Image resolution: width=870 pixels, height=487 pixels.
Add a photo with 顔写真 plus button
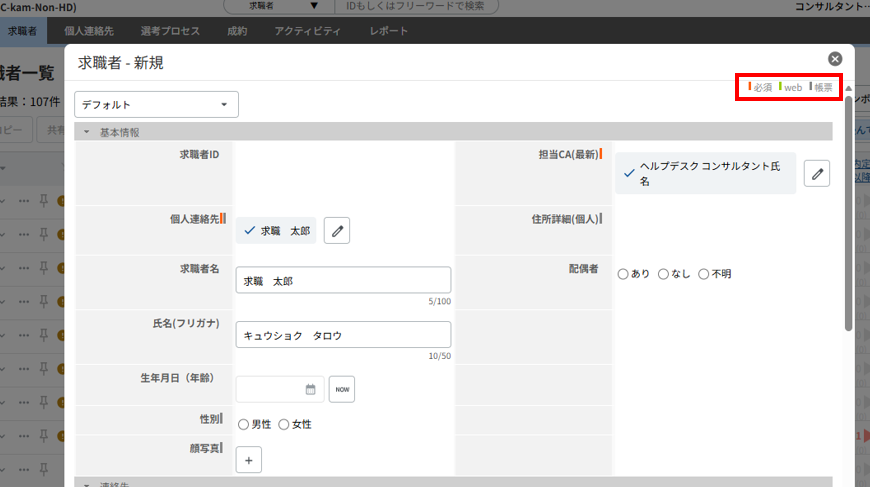(x=249, y=459)
